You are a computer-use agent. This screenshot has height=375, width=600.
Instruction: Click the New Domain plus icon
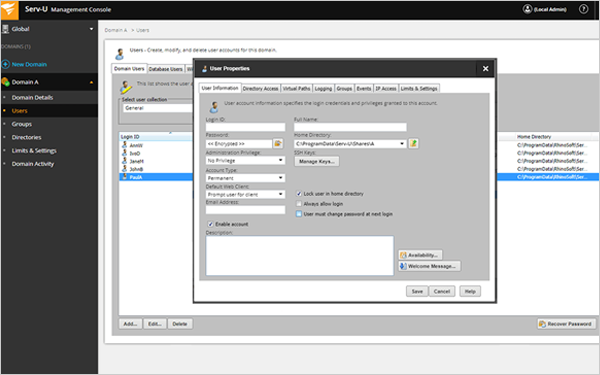pos(6,64)
